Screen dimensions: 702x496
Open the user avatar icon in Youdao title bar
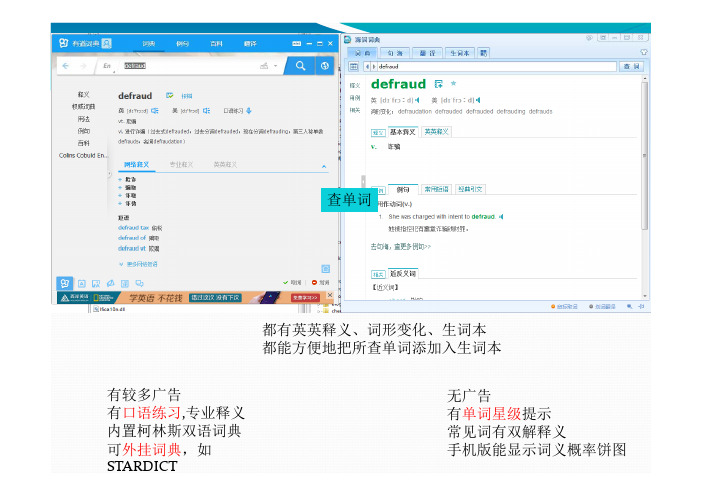point(107,43)
